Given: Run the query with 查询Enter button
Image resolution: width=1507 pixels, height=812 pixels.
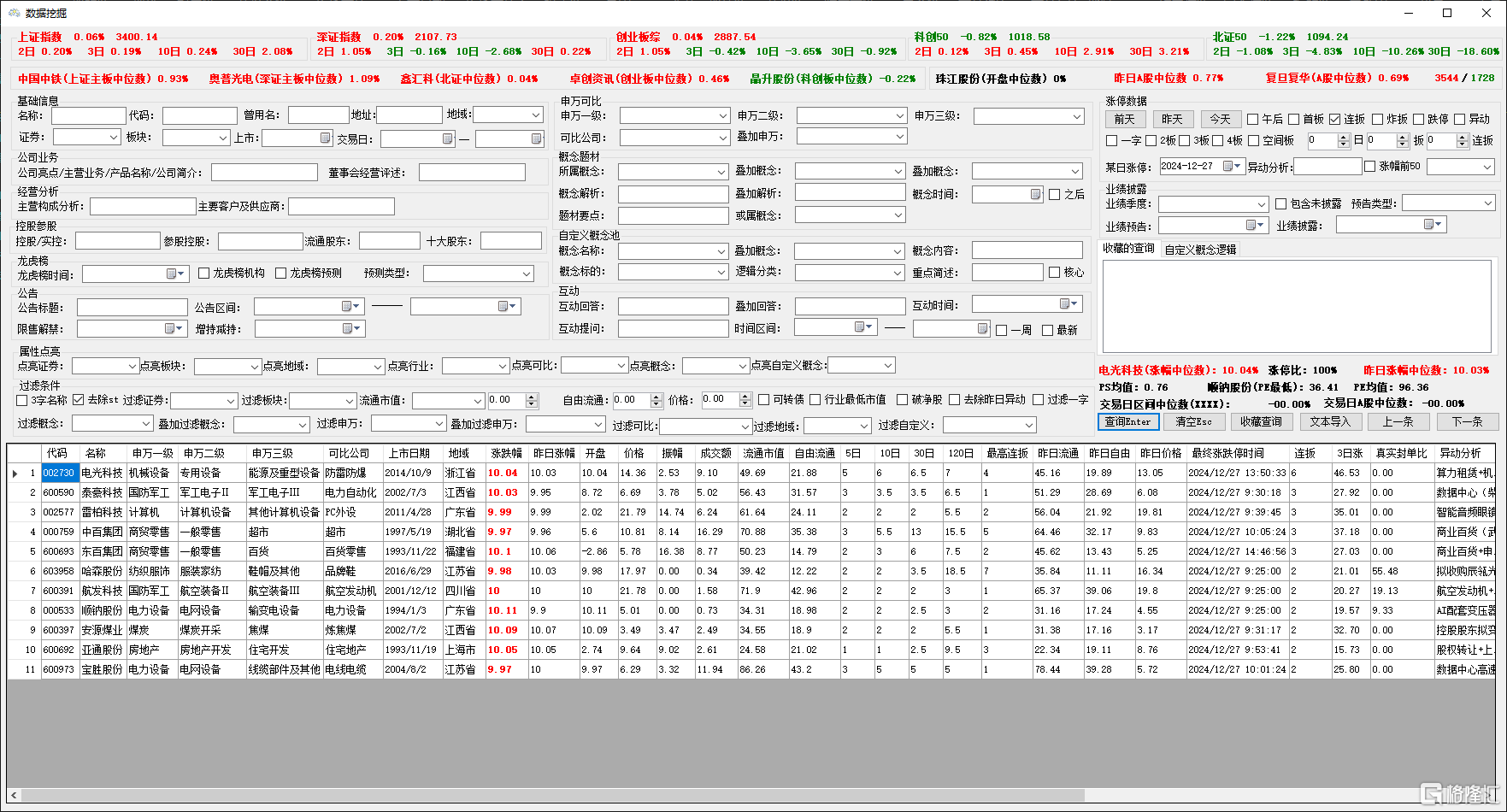Looking at the screenshot, I should coord(1127,421).
